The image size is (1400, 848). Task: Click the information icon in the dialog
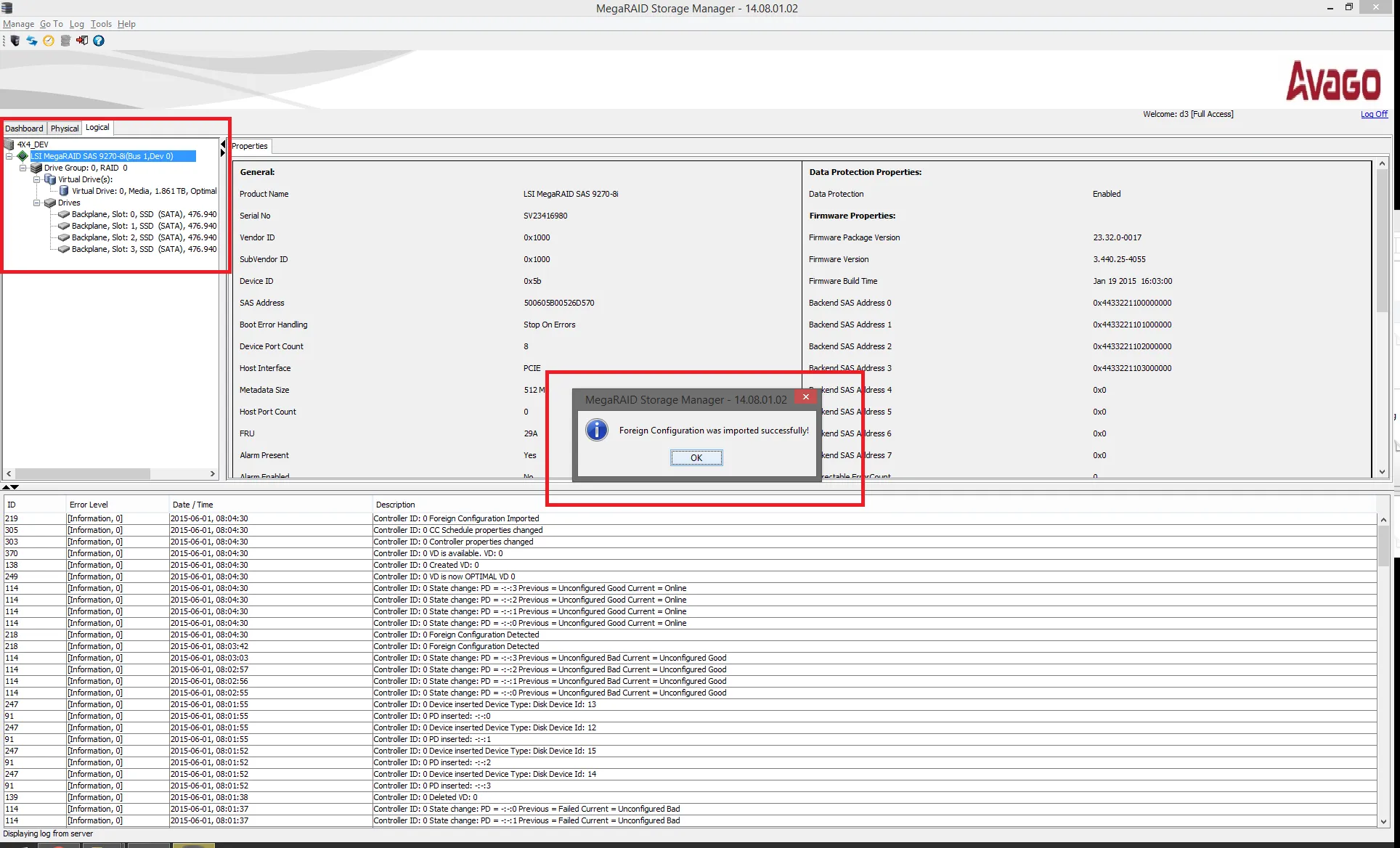596,430
